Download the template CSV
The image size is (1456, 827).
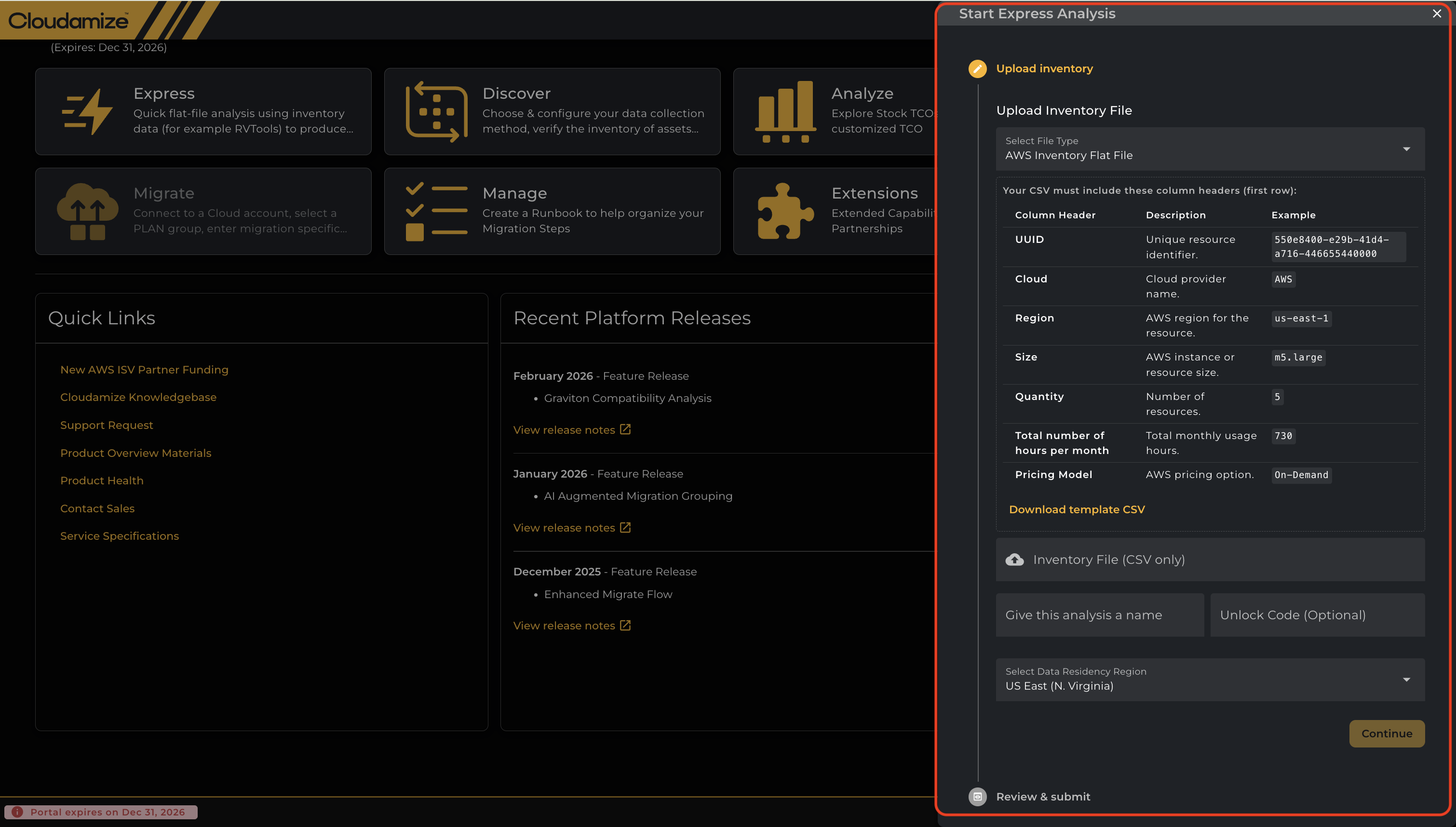pos(1077,509)
